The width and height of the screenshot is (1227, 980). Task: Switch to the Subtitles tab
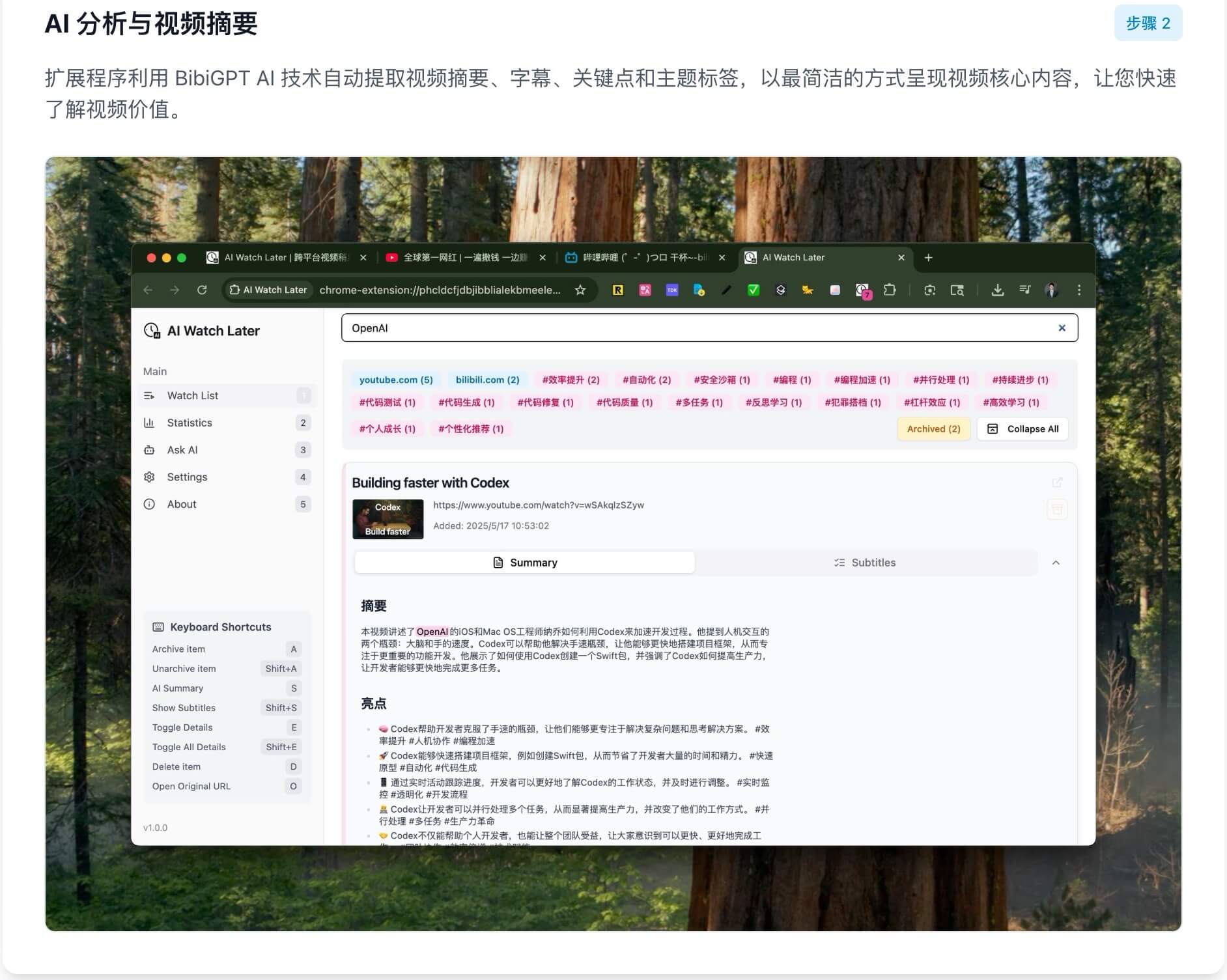coord(864,562)
